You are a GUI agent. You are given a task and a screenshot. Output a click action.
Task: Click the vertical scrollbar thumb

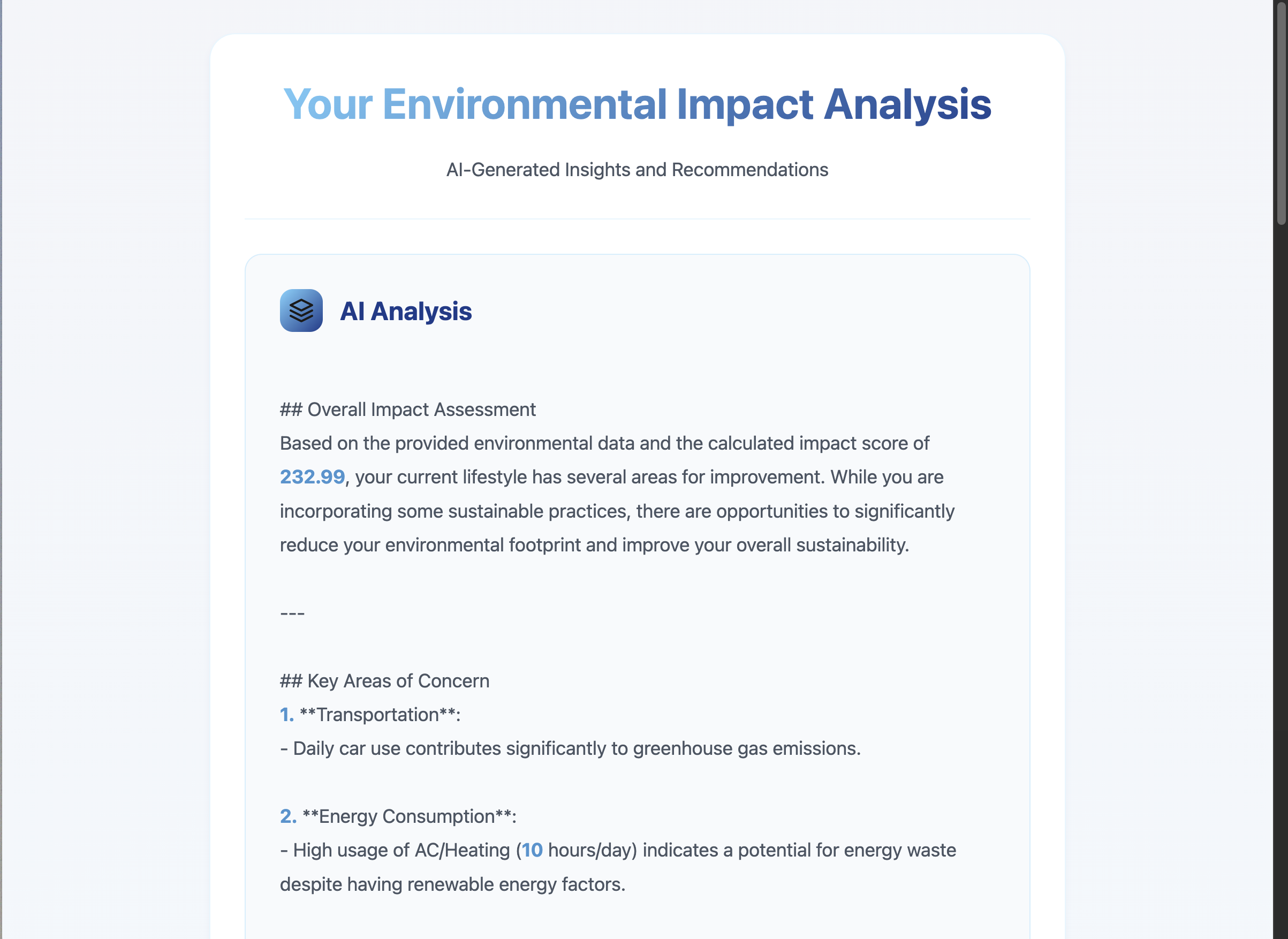point(1281,113)
